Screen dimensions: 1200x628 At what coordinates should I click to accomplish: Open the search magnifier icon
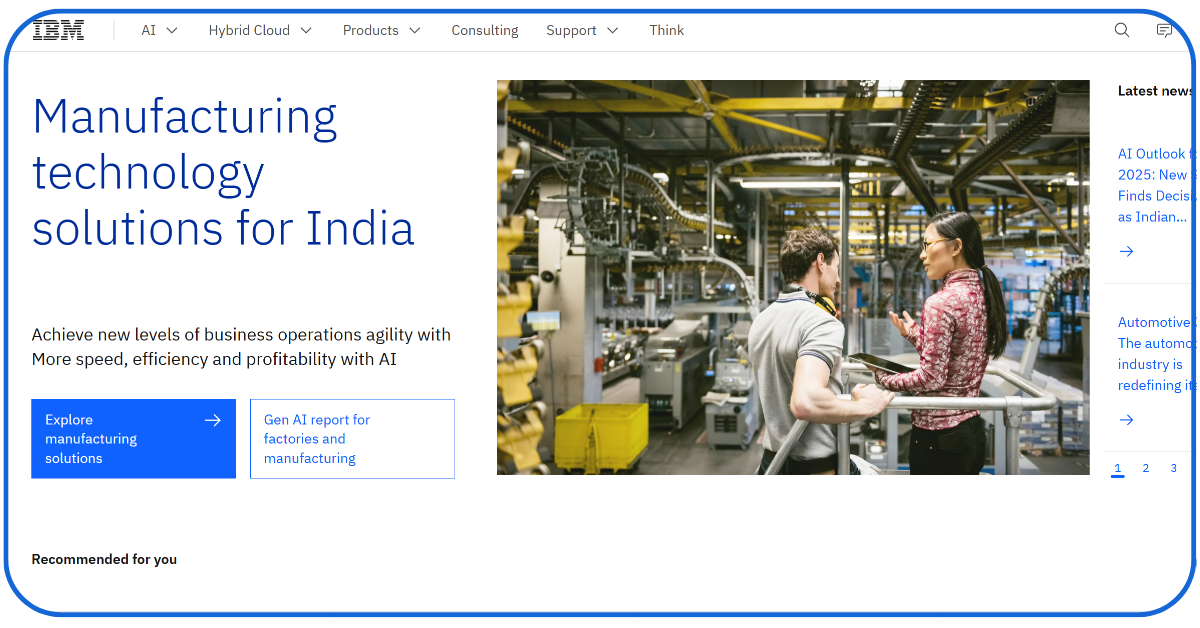click(x=1122, y=30)
